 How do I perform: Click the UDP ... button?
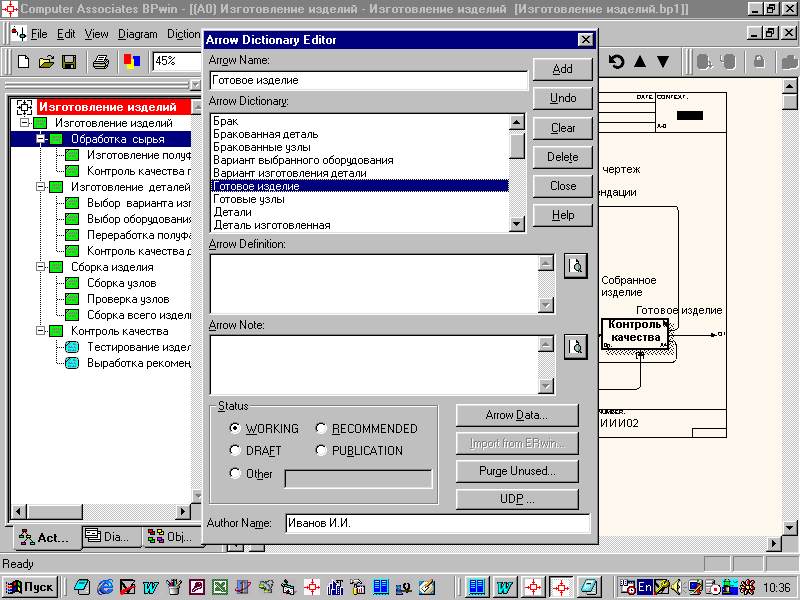517,498
